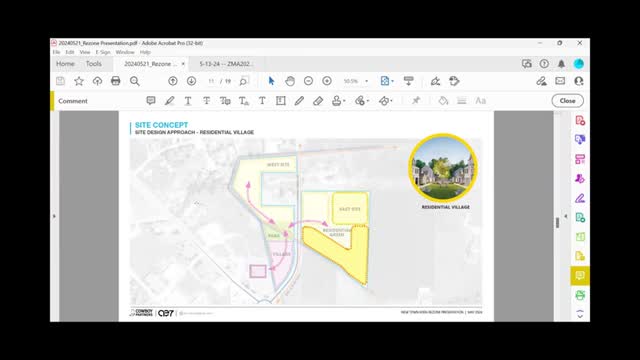
Task: Go to previous page arrow
Action: tap(173, 81)
